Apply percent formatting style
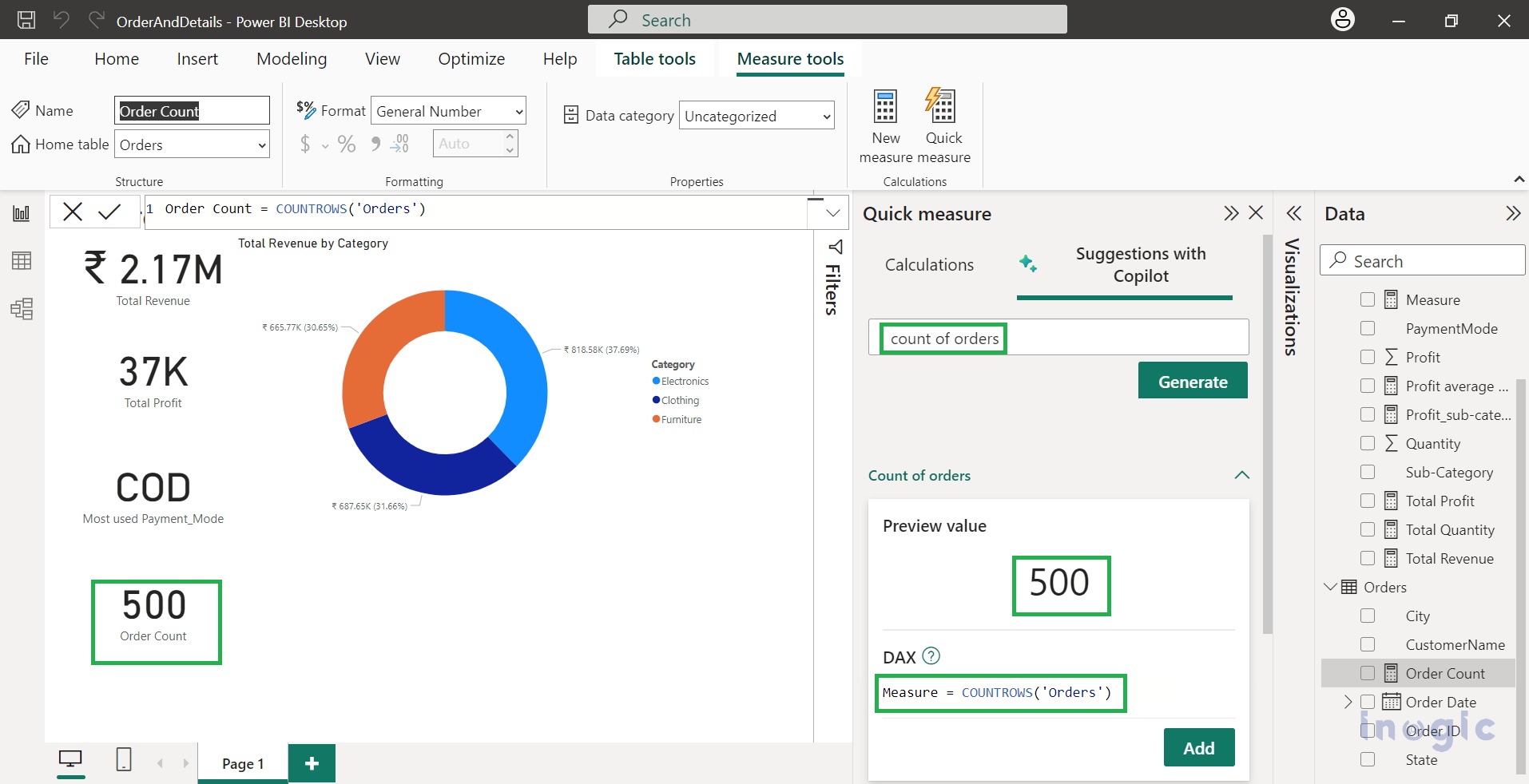The image size is (1529, 784). point(347,144)
